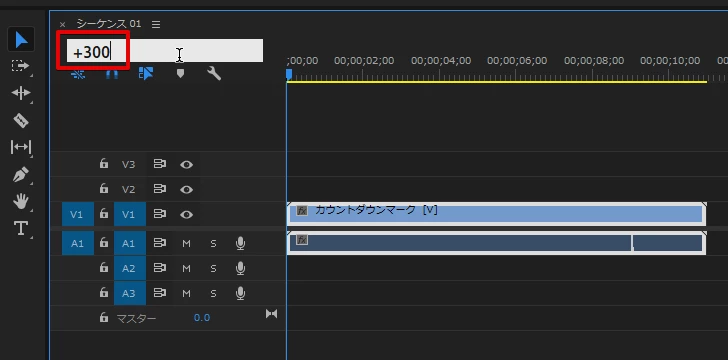Select the Slip tool
This screenshot has height=360, width=728.
20,147
